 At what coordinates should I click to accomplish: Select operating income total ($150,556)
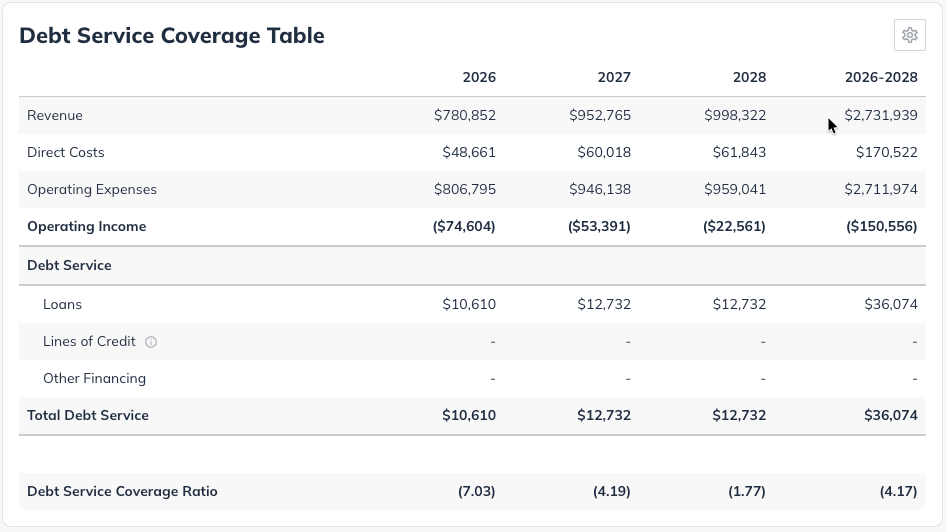pyautogui.click(x=881, y=226)
